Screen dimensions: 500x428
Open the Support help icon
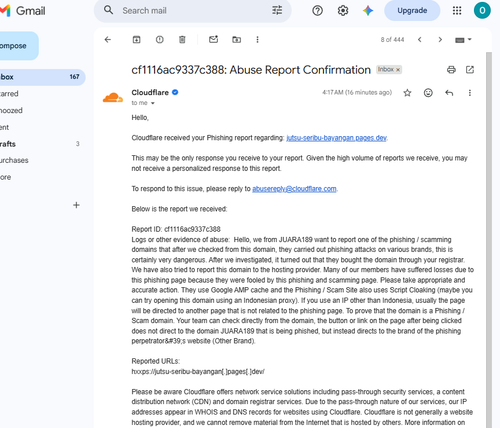[317, 11]
